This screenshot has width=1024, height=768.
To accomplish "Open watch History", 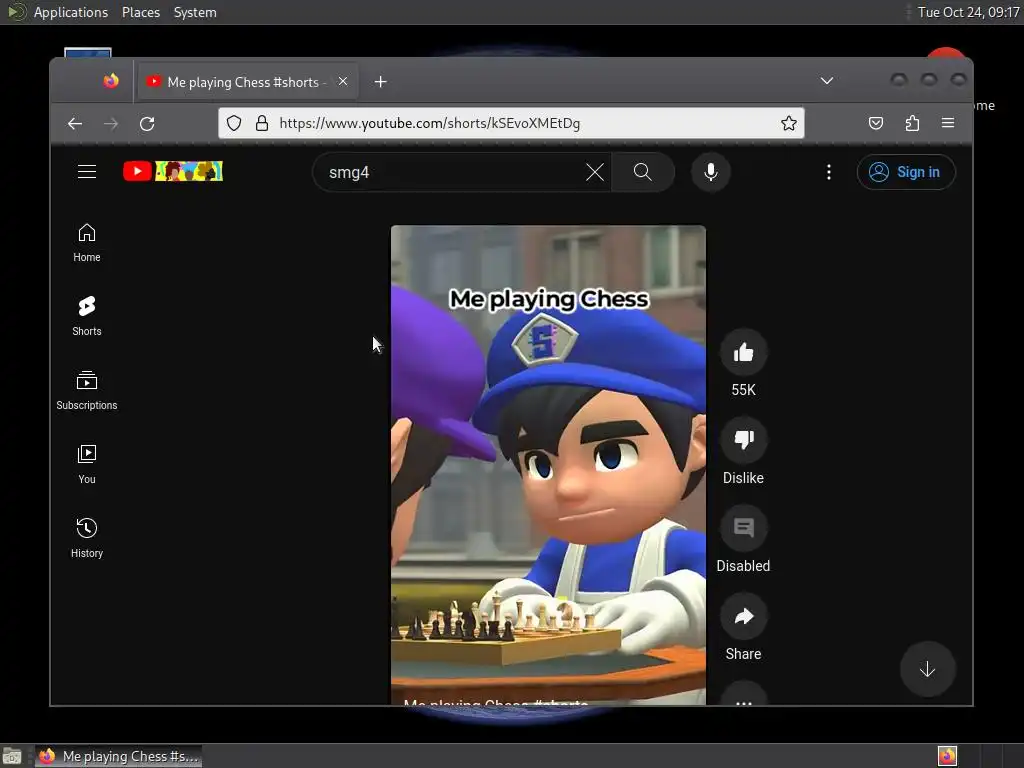I will pos(87,538).
